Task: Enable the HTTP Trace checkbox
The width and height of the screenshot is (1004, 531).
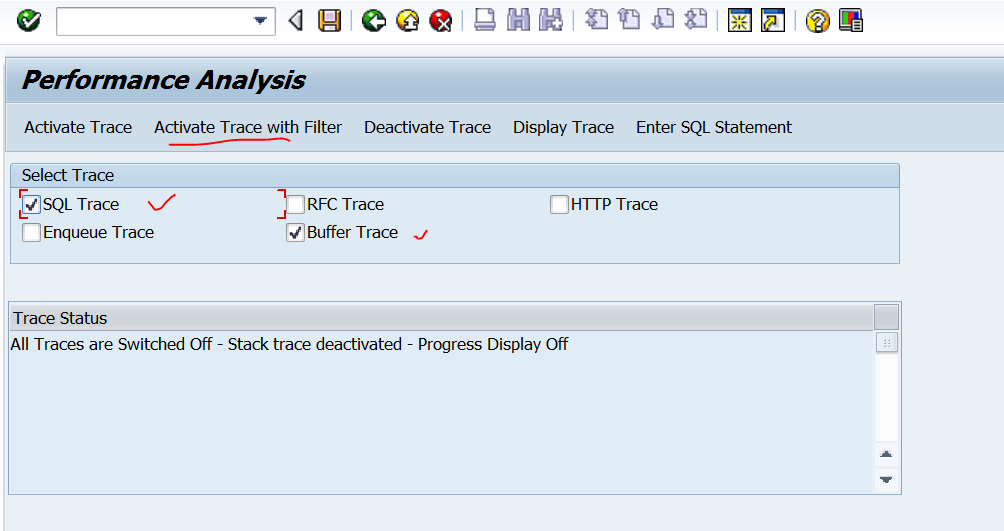Action: [x=559, y=204]
